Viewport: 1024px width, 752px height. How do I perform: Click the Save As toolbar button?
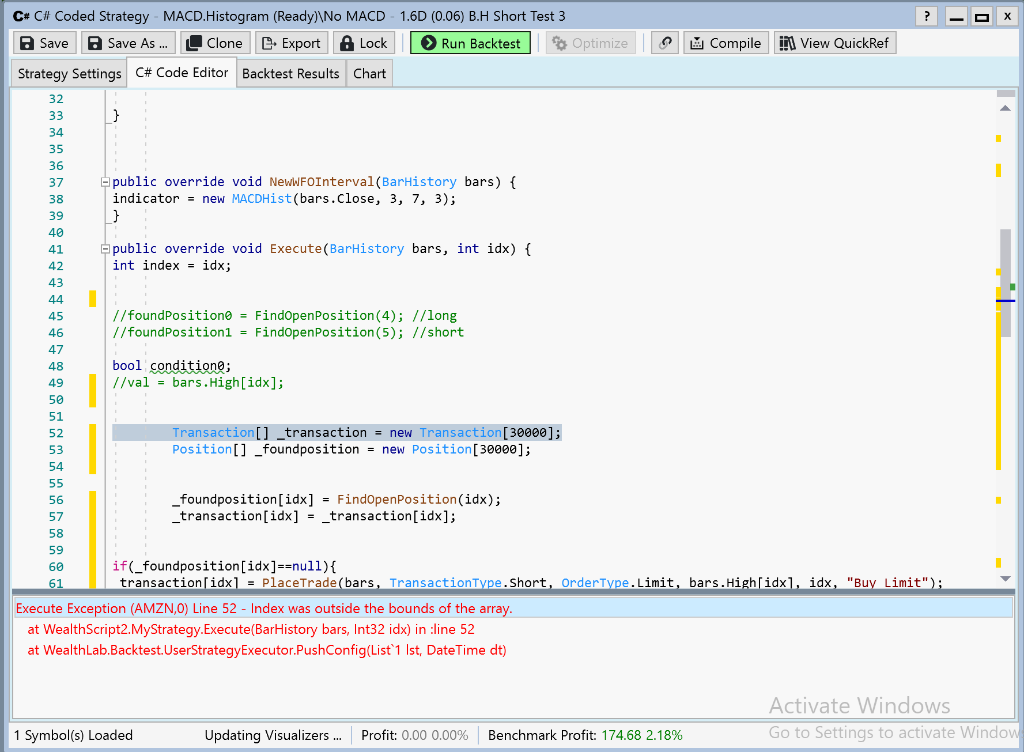(128, 43)
